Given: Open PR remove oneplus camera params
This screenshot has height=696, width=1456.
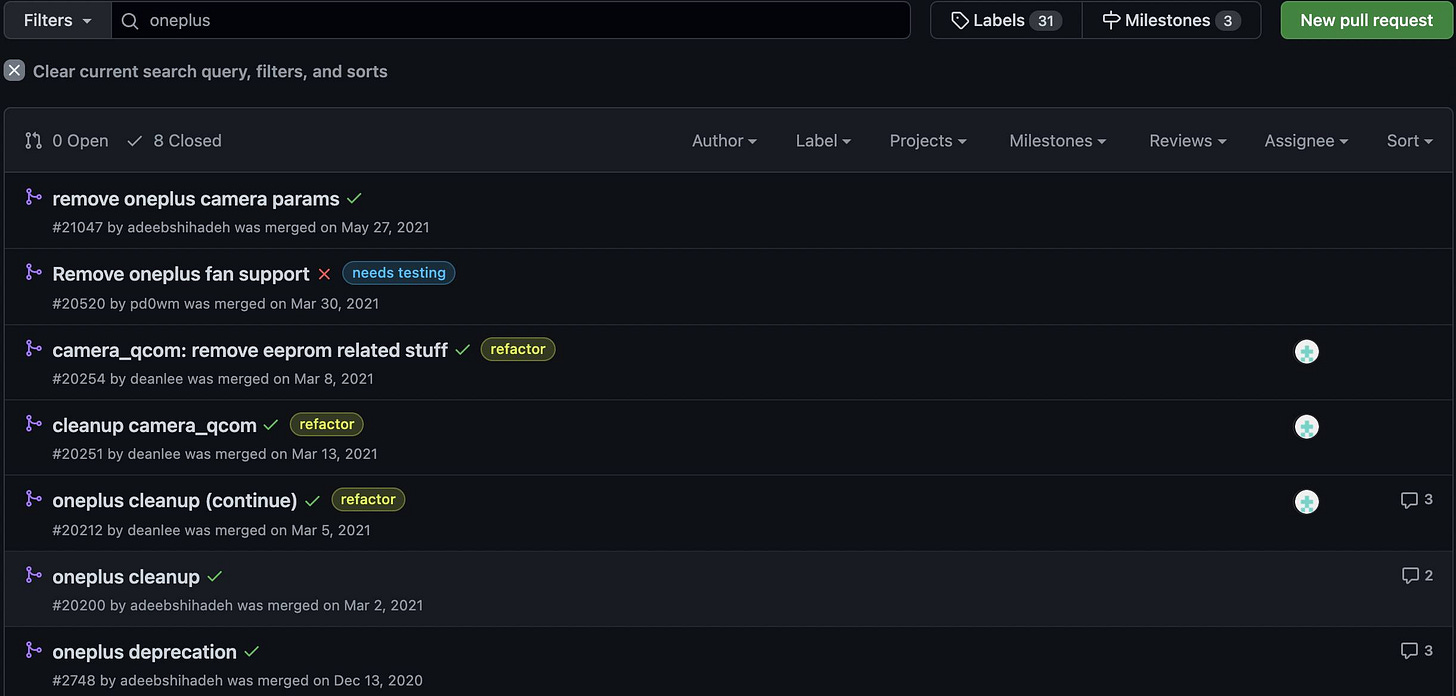Looking at the screenshot, I should 196,199.
